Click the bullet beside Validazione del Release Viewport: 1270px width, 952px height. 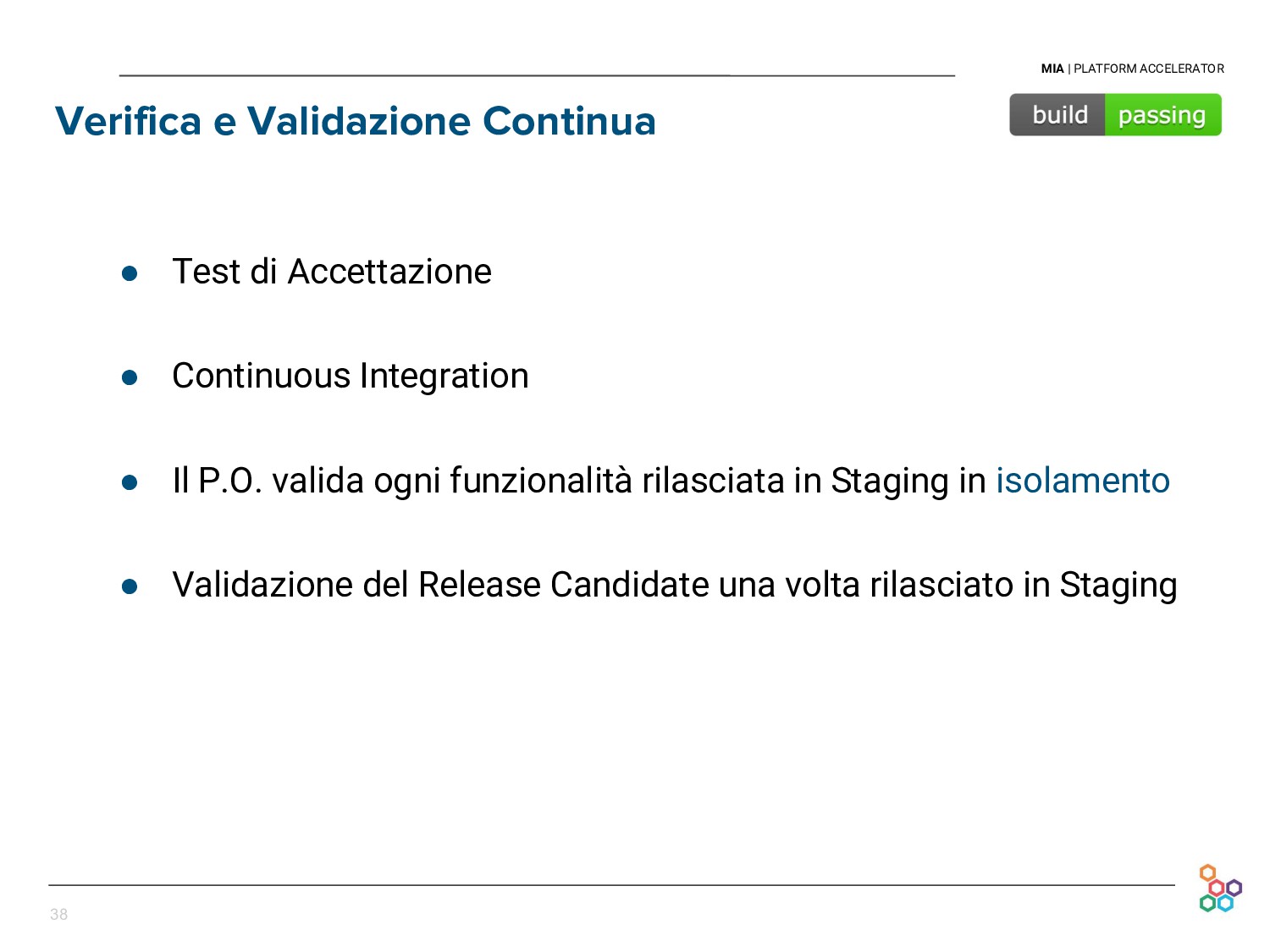click(x=130, y=586)
